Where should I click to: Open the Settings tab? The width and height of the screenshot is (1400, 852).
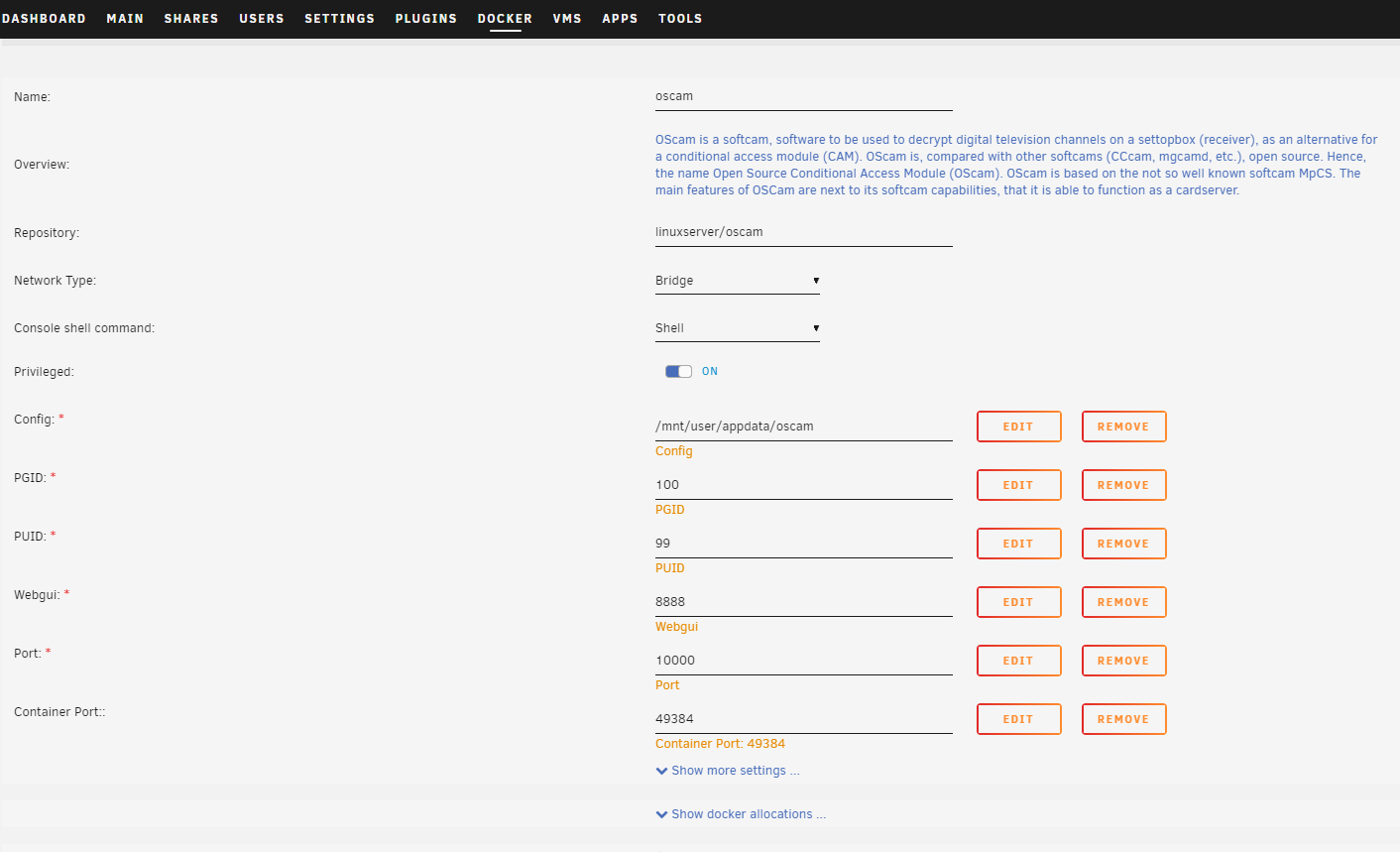[339, 19]
